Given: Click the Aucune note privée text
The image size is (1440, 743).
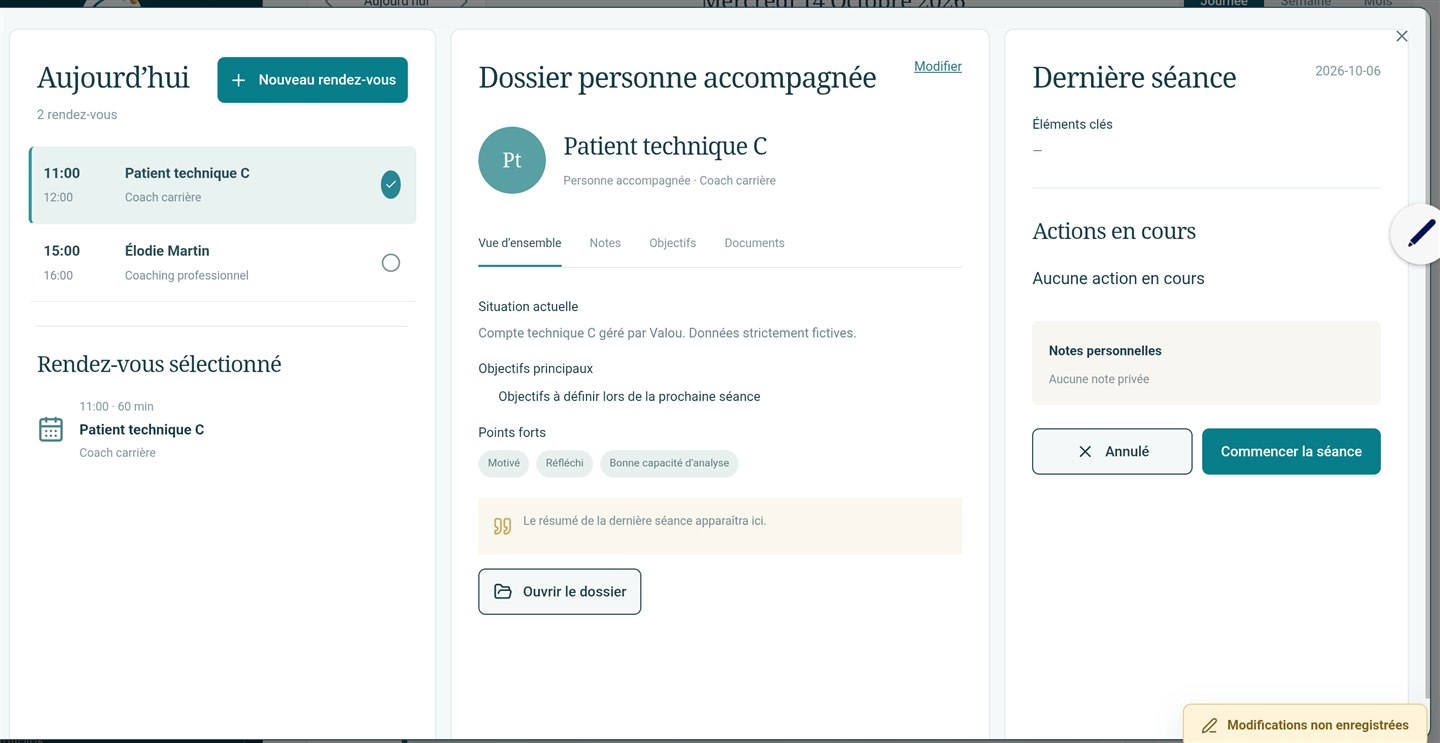Looking at the screenshot, I should (1099, 380).
